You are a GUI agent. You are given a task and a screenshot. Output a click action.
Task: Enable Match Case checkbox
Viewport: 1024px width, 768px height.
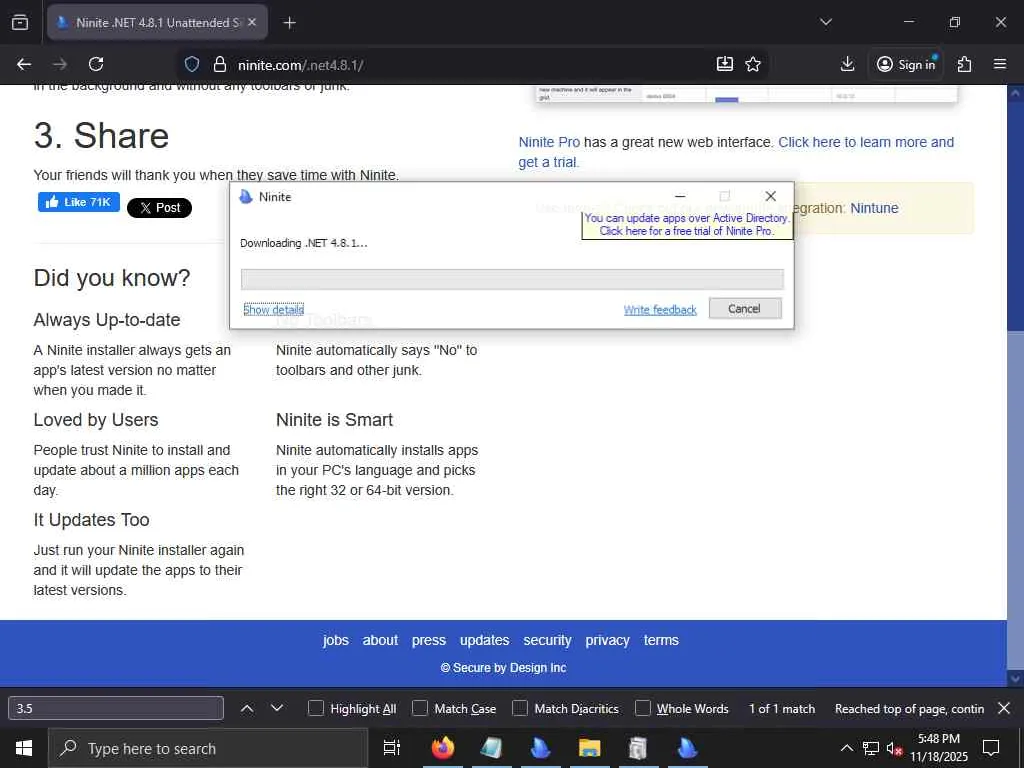click(x=420, y=709)
